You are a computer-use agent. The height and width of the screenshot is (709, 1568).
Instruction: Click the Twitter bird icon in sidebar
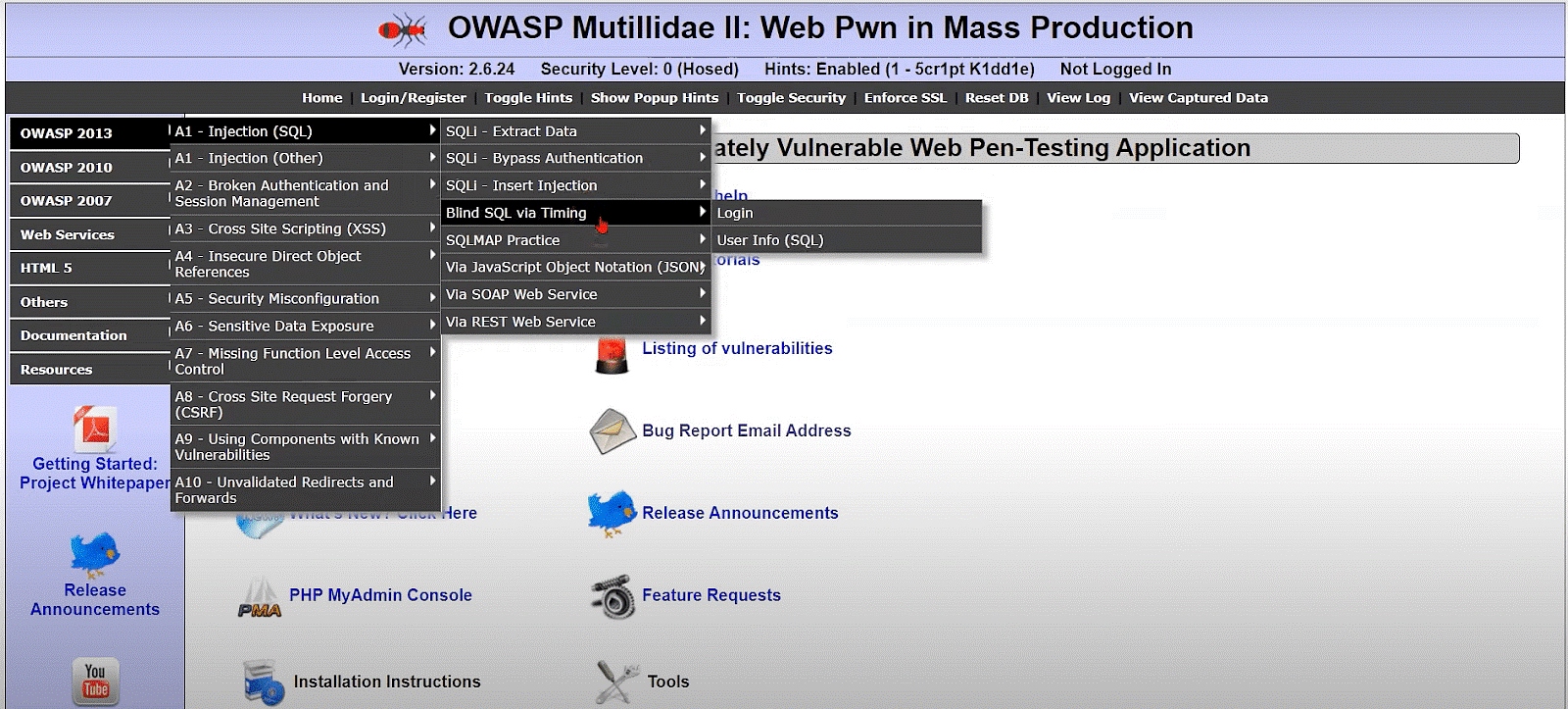(x=95, y=554)
